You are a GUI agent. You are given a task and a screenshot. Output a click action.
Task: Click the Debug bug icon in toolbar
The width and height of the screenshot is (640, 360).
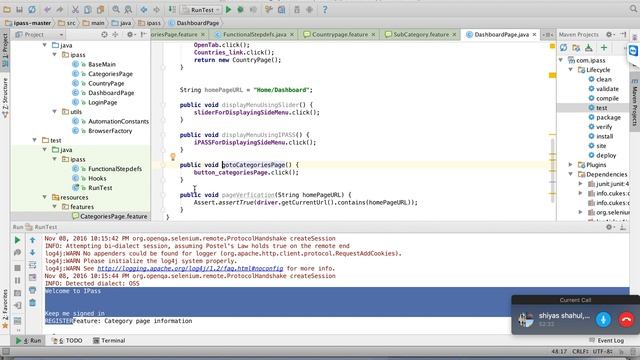240,9
